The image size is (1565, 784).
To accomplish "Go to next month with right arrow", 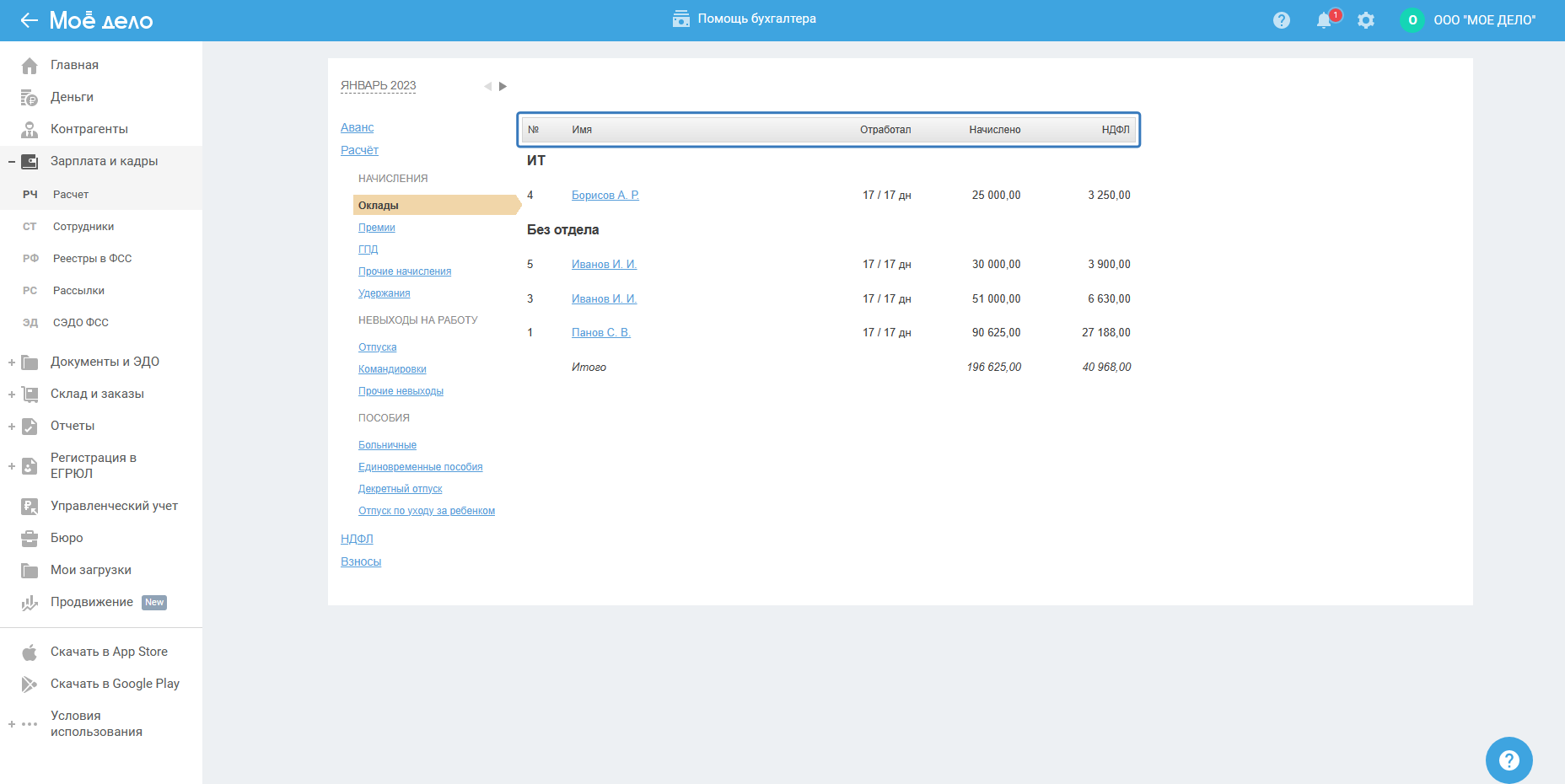I will (503, 86).
